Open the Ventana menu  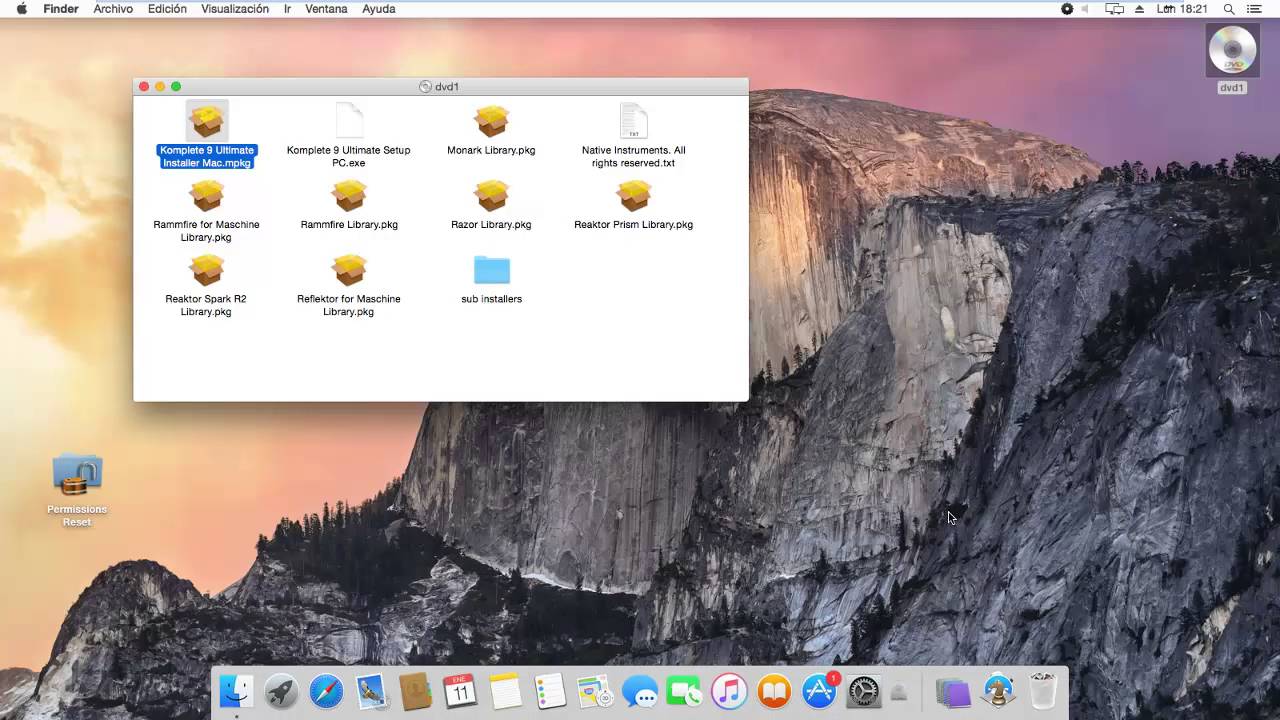tap(326, 9)
